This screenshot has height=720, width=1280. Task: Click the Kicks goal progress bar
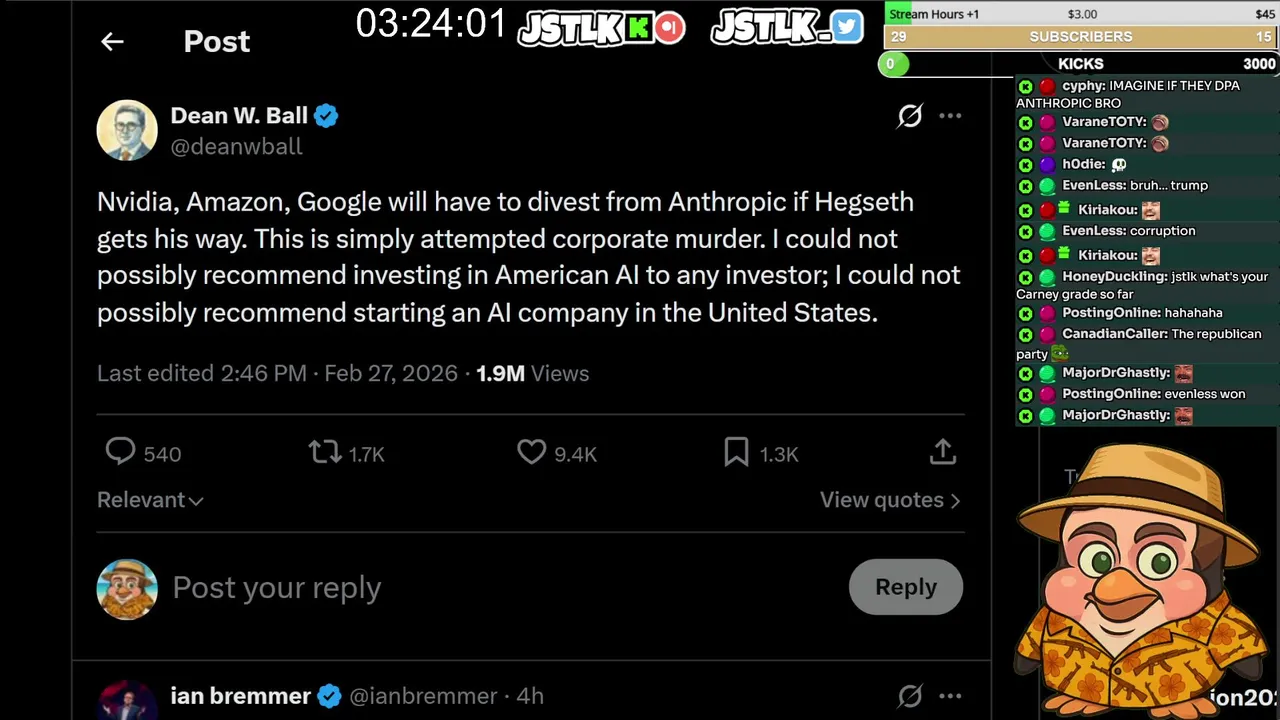[1080, 64]
